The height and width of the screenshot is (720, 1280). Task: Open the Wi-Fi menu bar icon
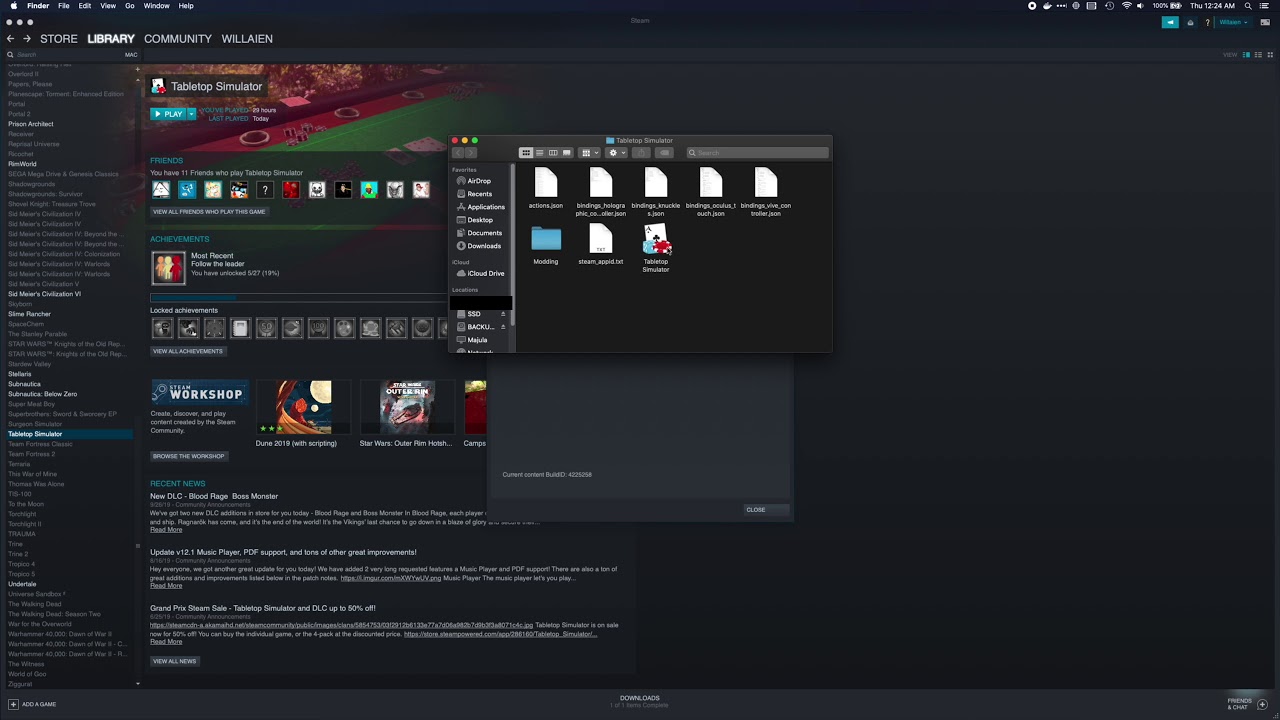pyautogui.click(x=1127, y=6)
